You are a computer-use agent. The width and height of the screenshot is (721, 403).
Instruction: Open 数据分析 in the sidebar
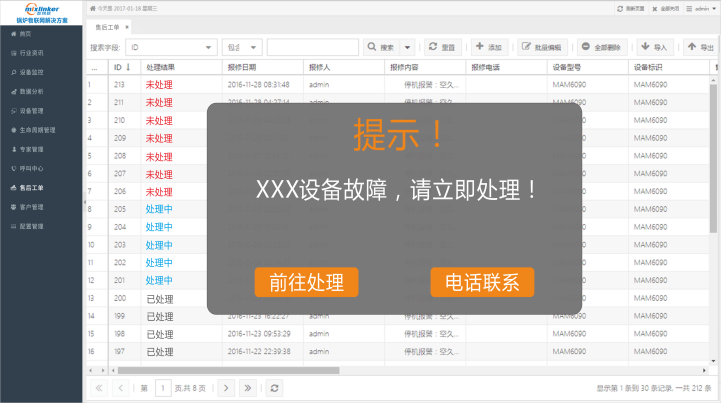point(31,92)
